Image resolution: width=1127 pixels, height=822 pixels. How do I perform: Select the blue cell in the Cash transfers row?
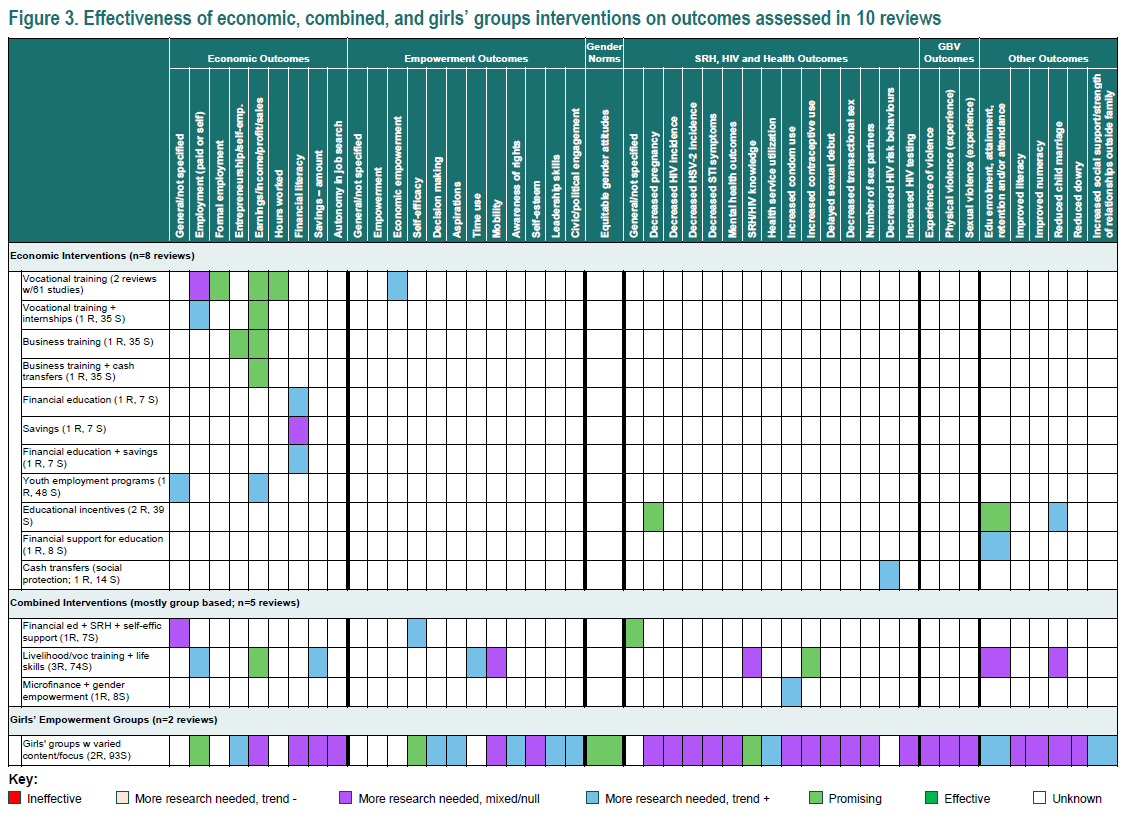890,575
